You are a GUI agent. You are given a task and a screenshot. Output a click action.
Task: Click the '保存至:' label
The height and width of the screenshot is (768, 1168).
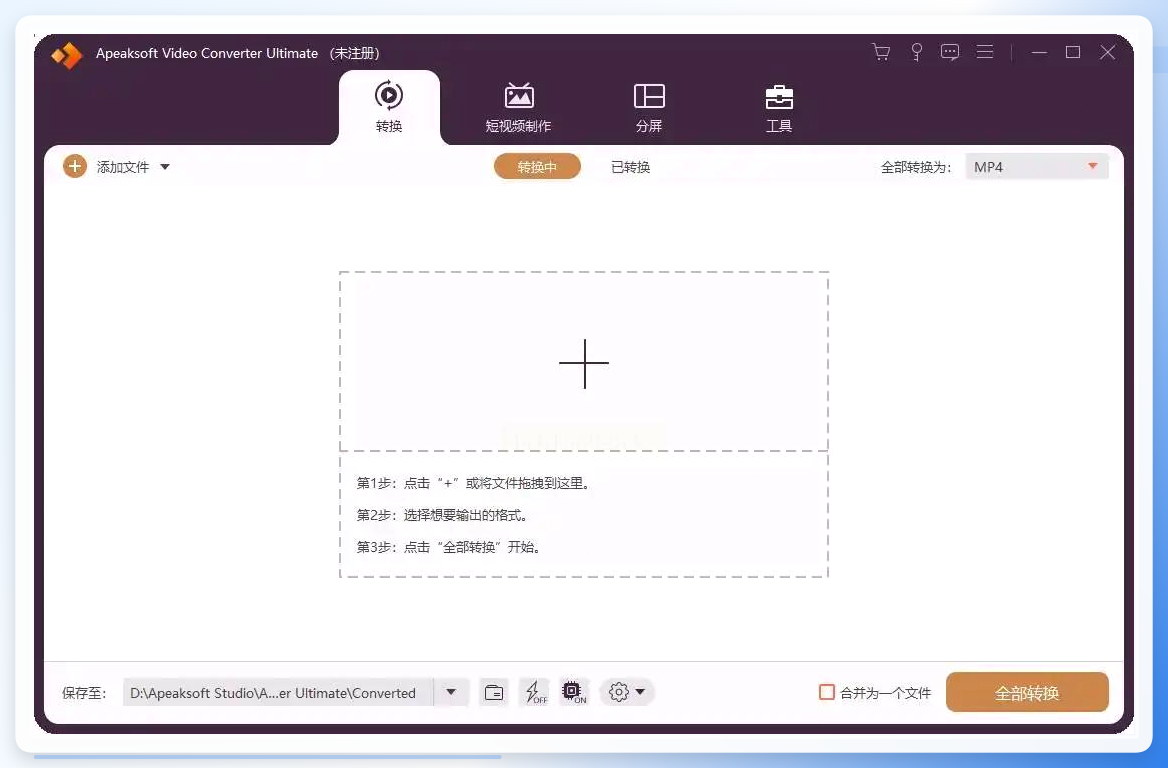(x=84, y=694)
